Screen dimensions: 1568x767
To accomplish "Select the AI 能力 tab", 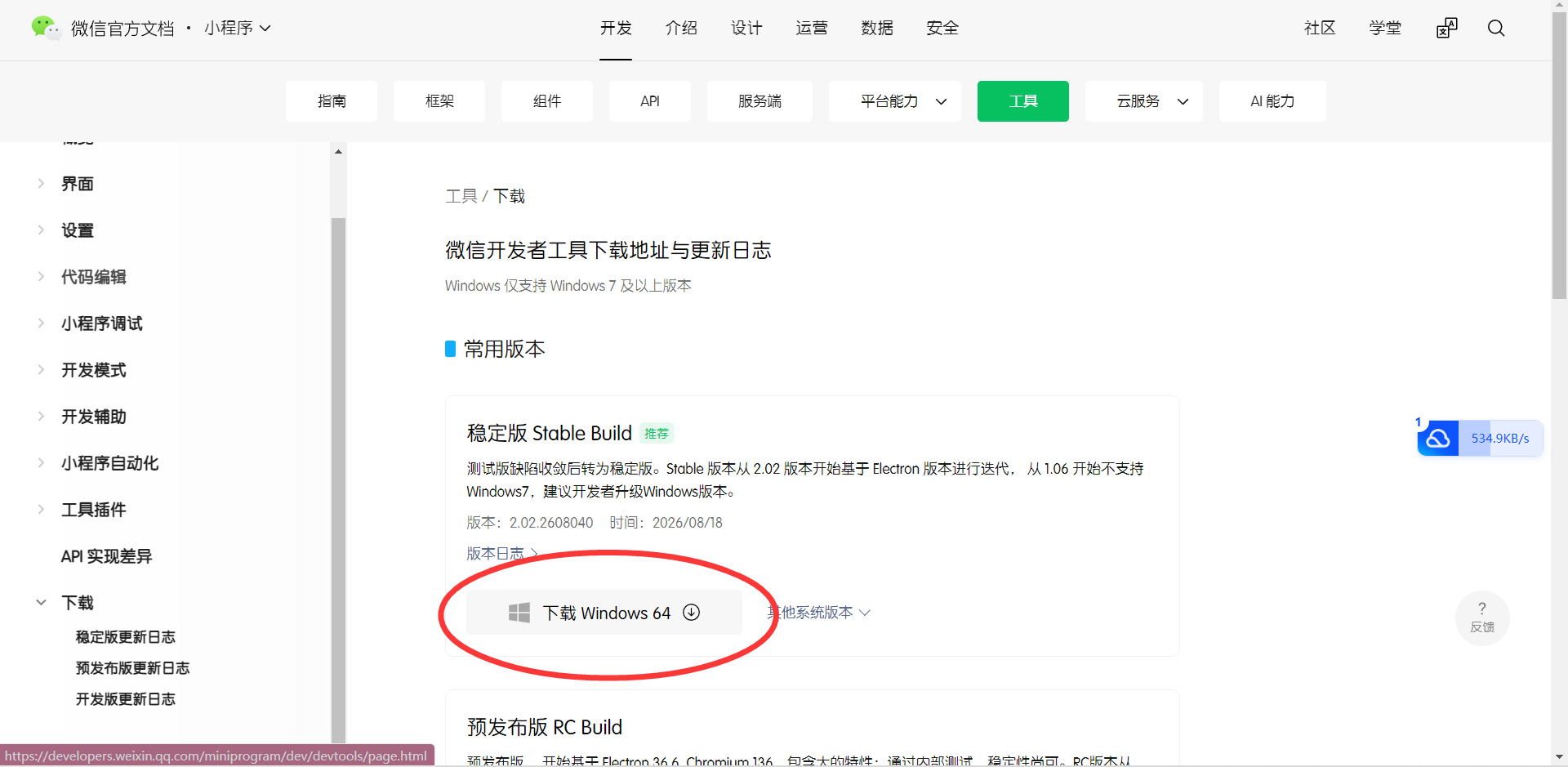I will coord(1272,101).
